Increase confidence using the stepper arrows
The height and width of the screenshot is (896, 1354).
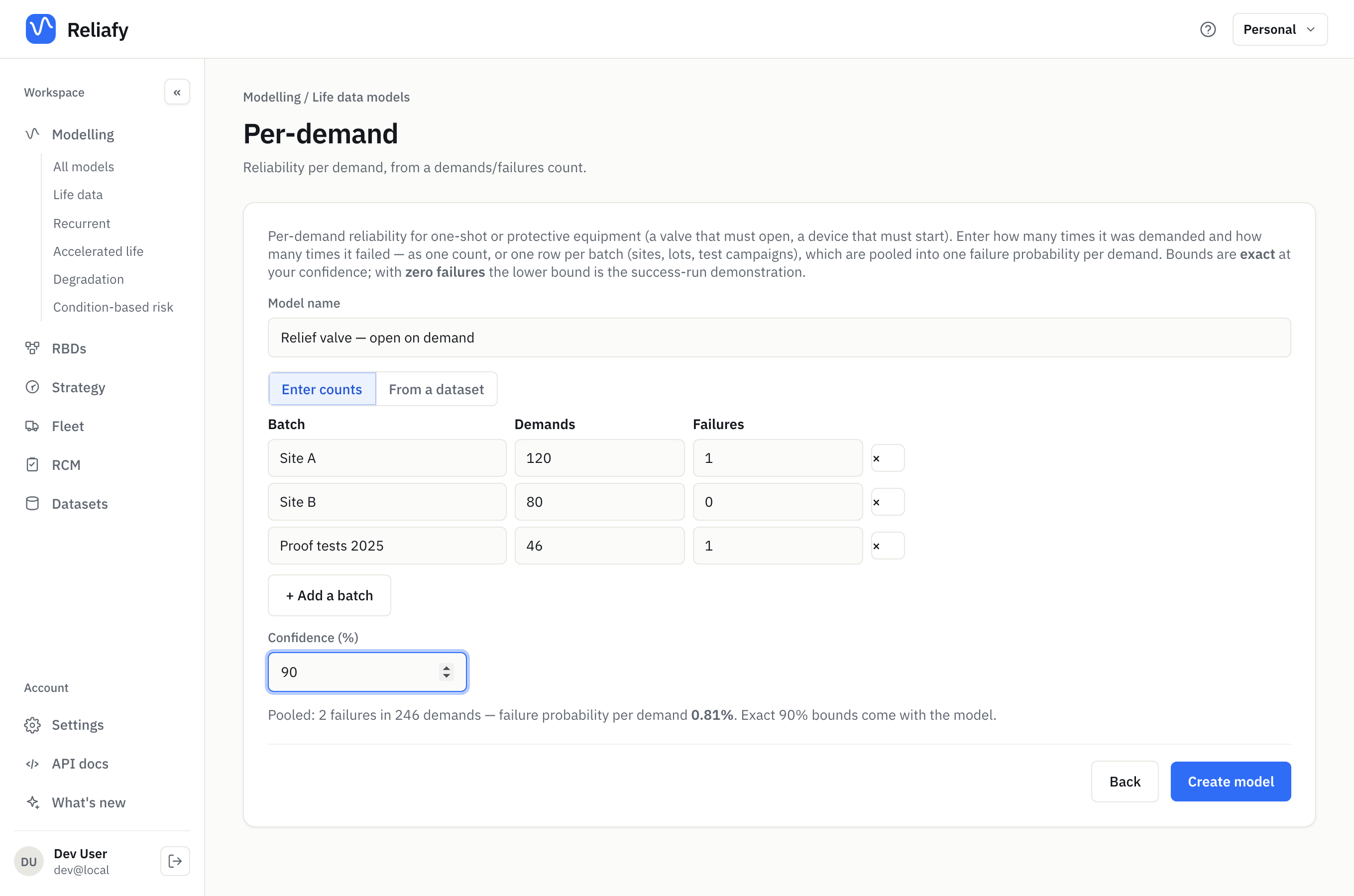[x=446, y=667]
